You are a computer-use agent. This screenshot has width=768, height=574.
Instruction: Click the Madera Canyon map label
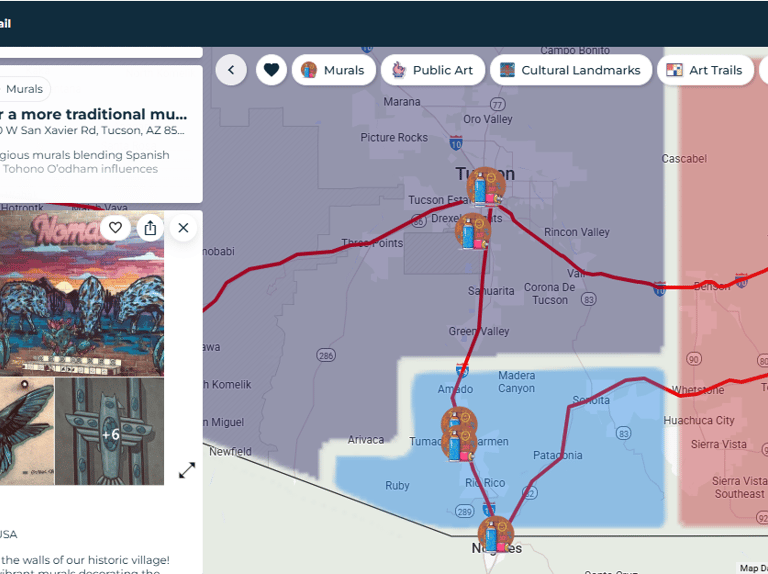[x=517, y=382]
